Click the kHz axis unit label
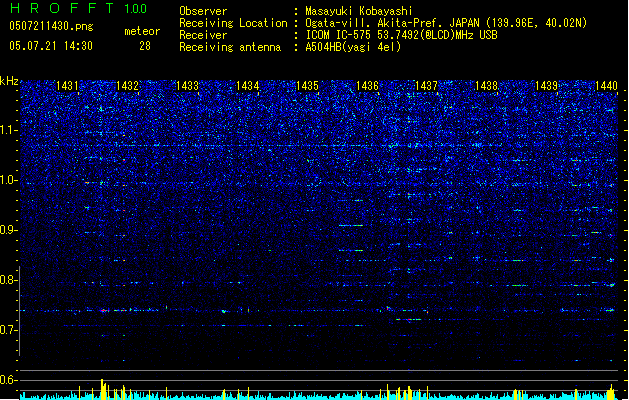This screenshot has height=400, width=629. [x=9, y=81]
